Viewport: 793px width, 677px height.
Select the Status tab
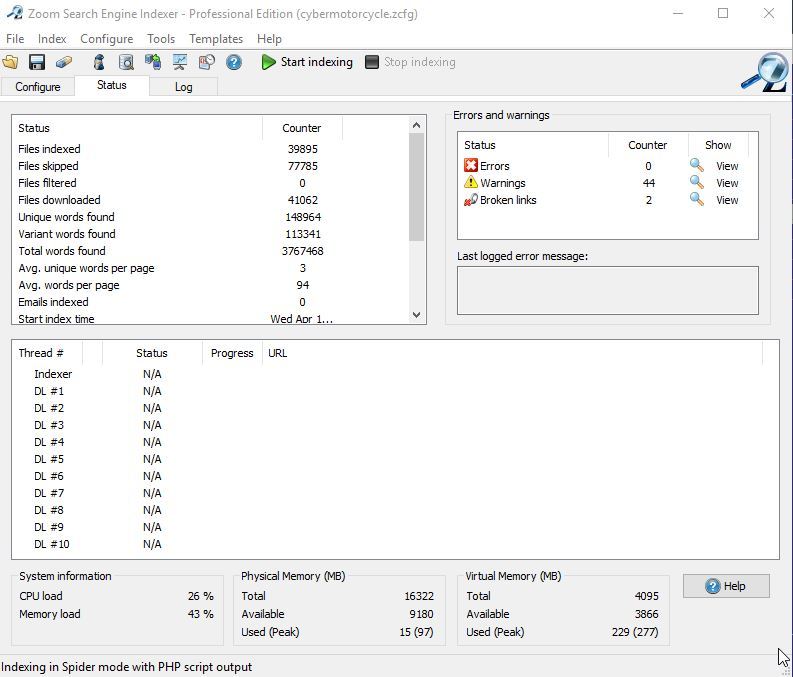112,85
